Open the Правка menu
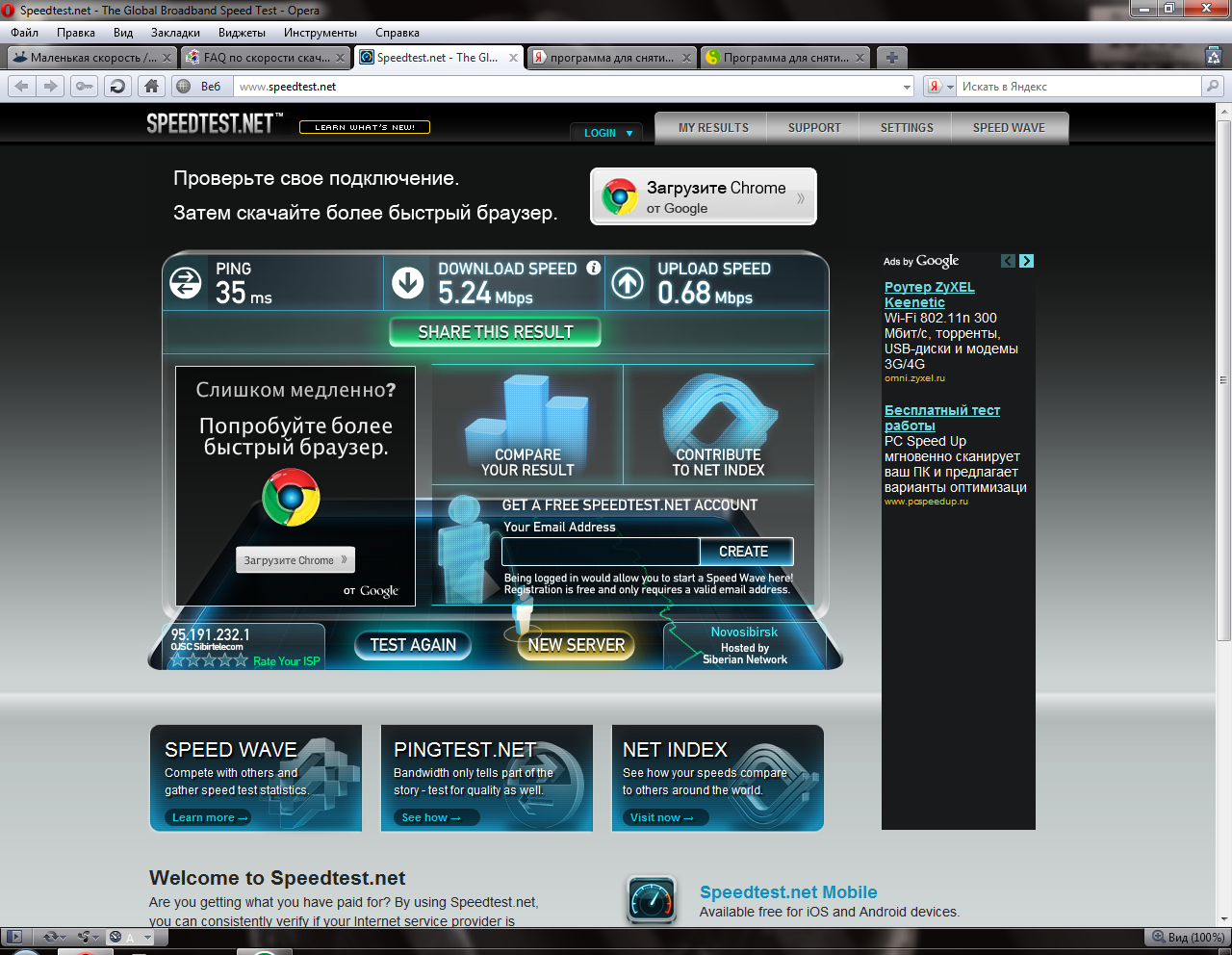1232x955 pixels. (76, 33)
